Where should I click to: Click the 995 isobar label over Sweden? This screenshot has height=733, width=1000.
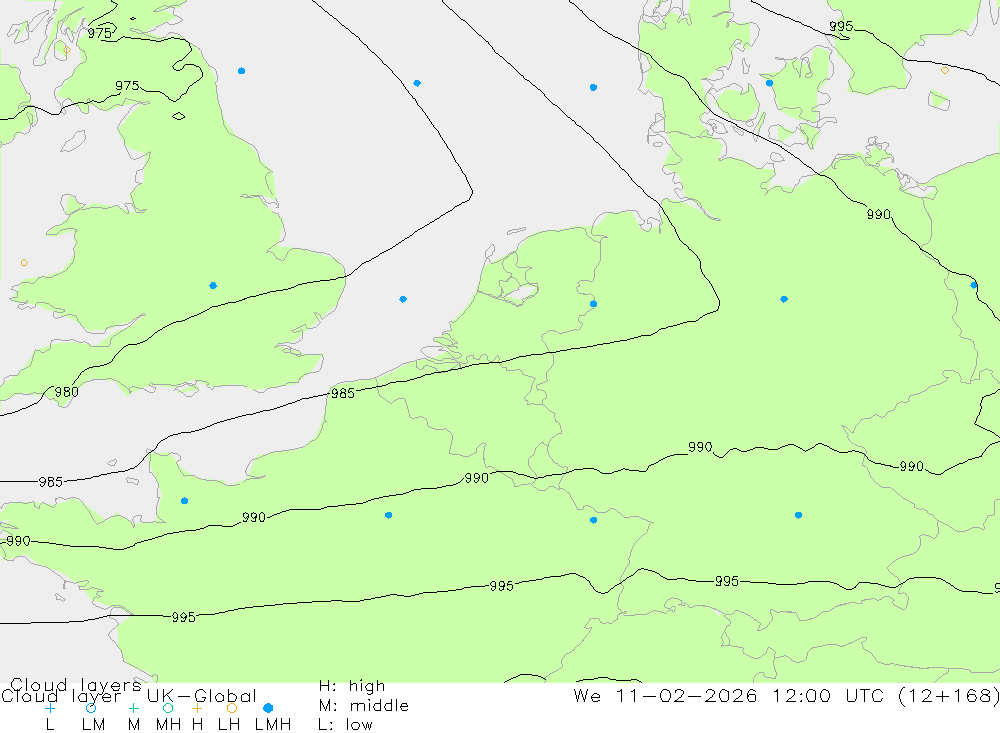(841, 26)
